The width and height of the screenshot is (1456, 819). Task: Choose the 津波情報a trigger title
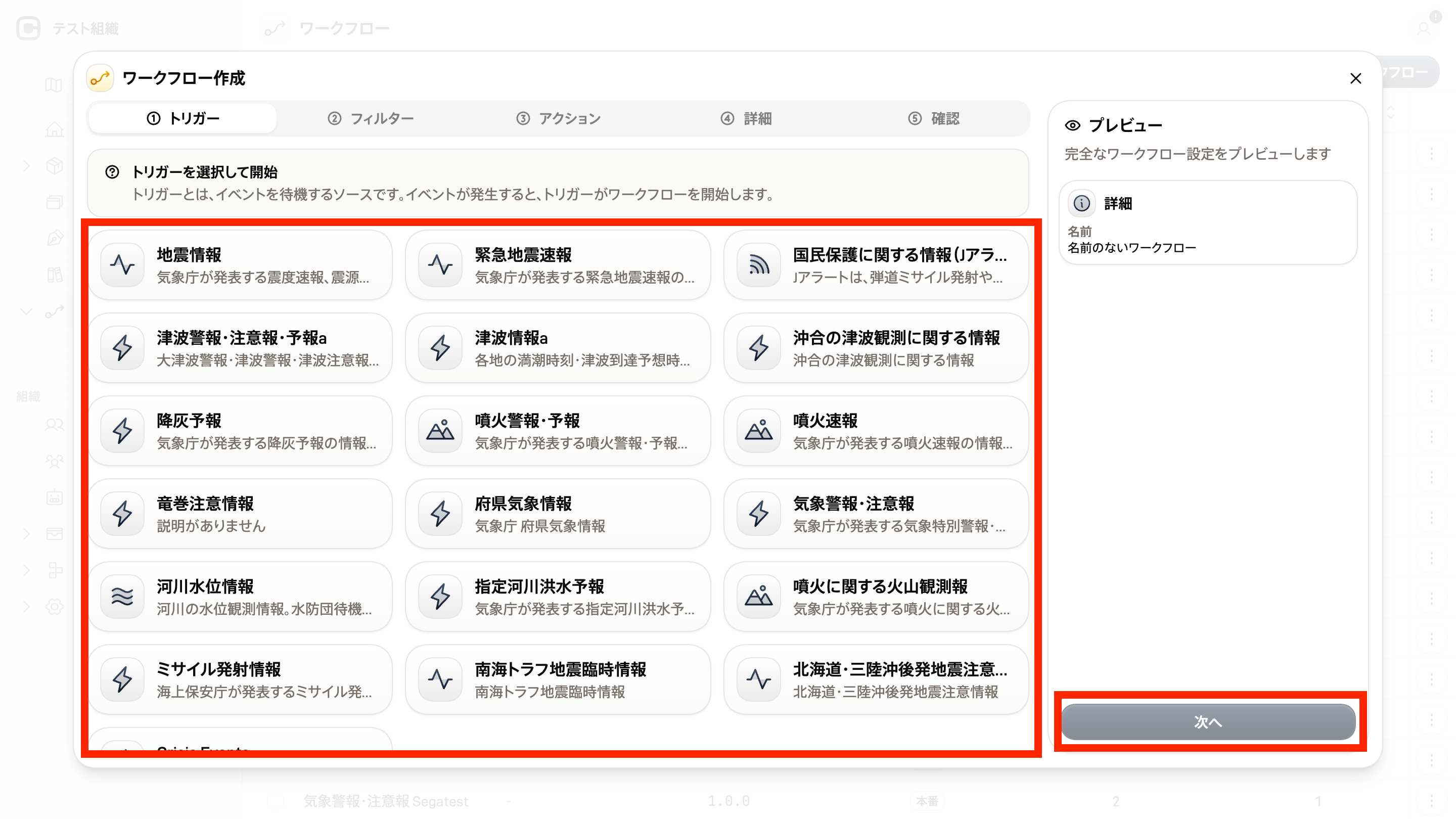[x=512, y=338]
